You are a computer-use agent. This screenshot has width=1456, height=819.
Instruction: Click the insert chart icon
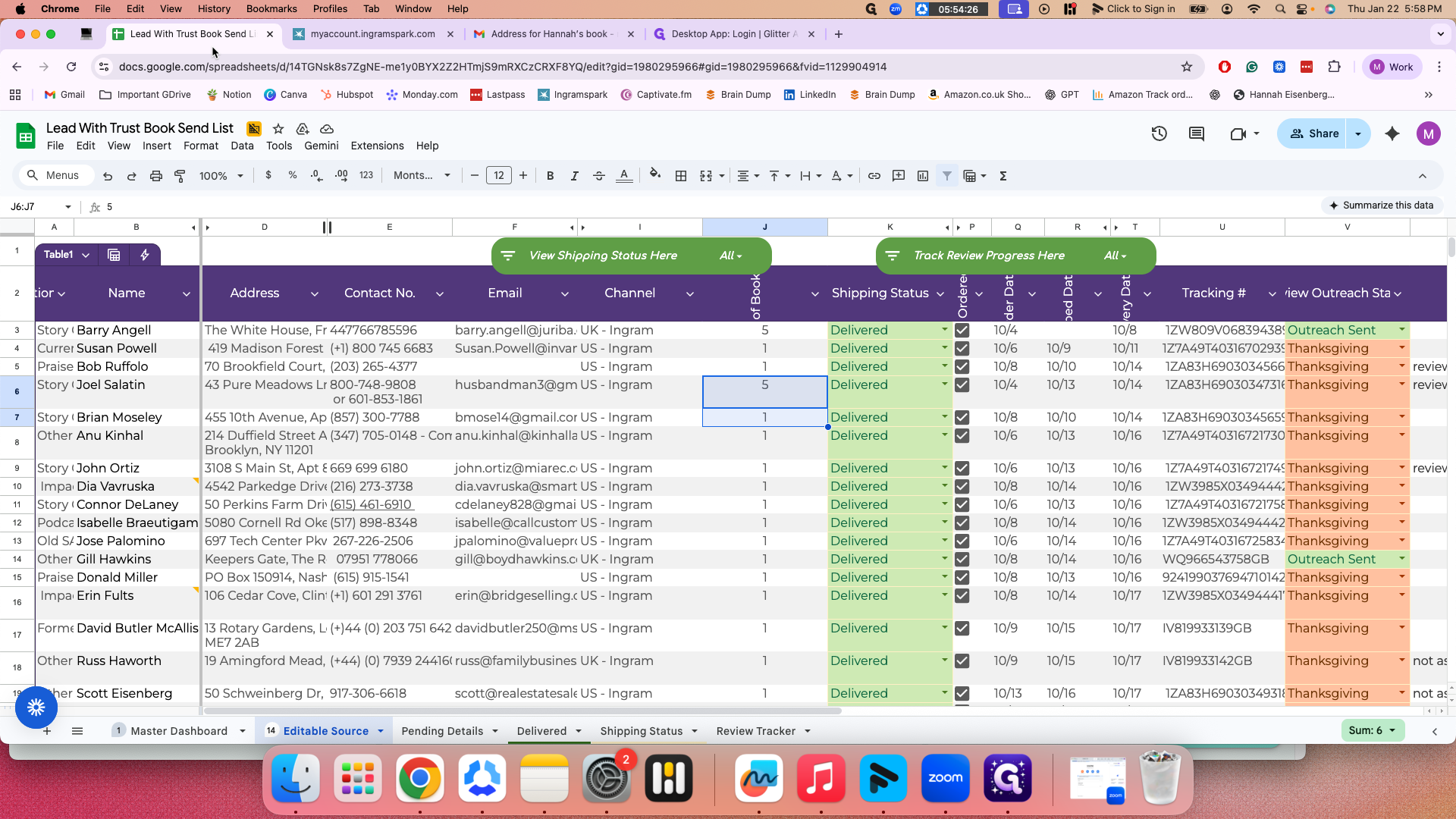tap(923, 176)
